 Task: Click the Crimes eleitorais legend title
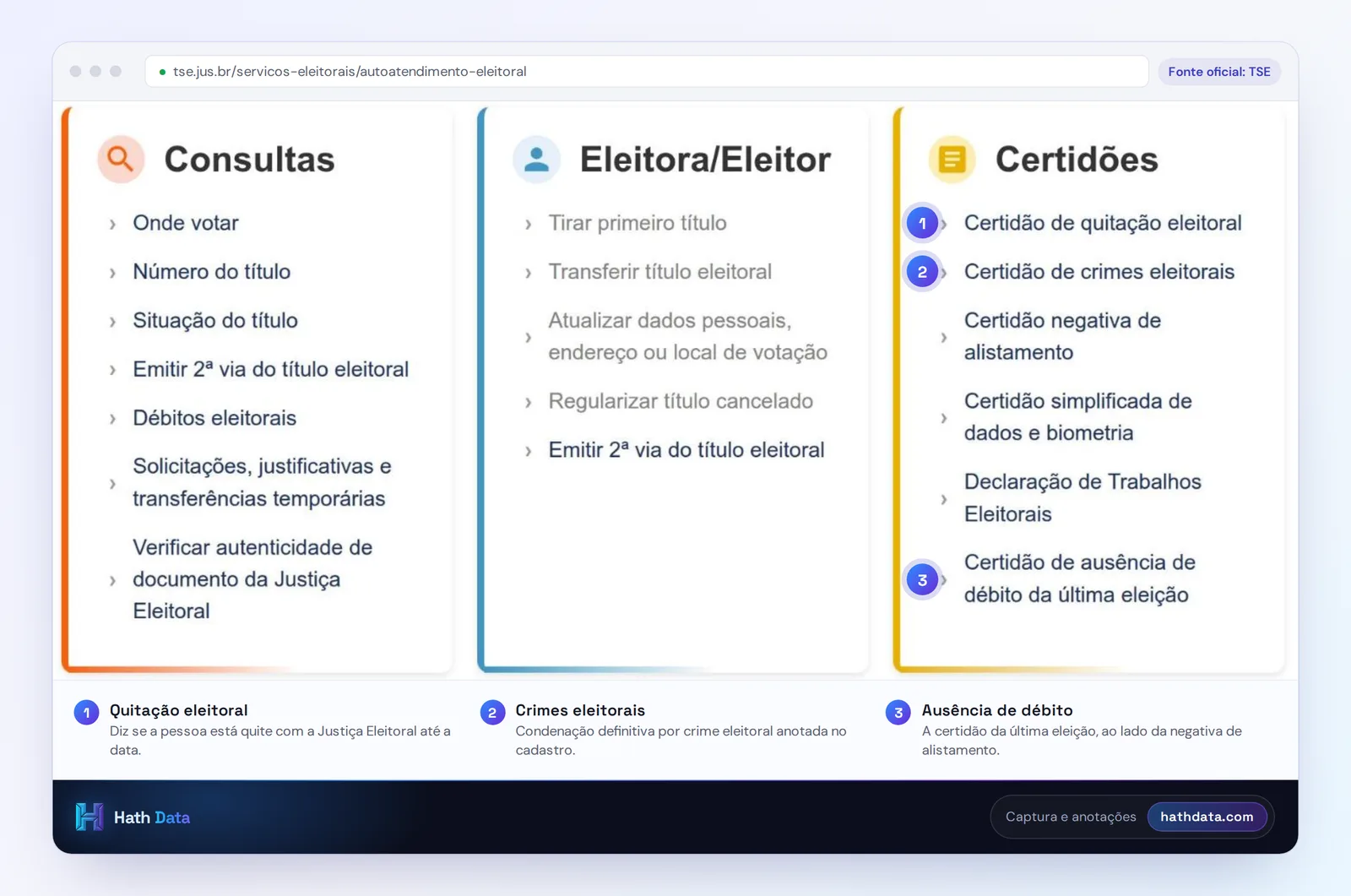tap(580, 710)
